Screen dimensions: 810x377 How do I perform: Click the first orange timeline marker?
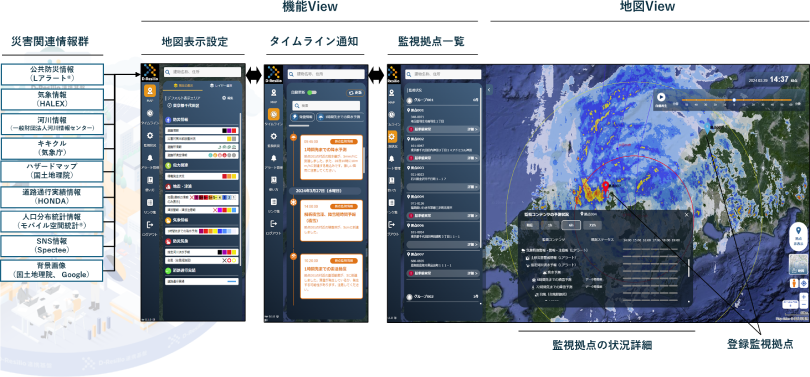293,137
